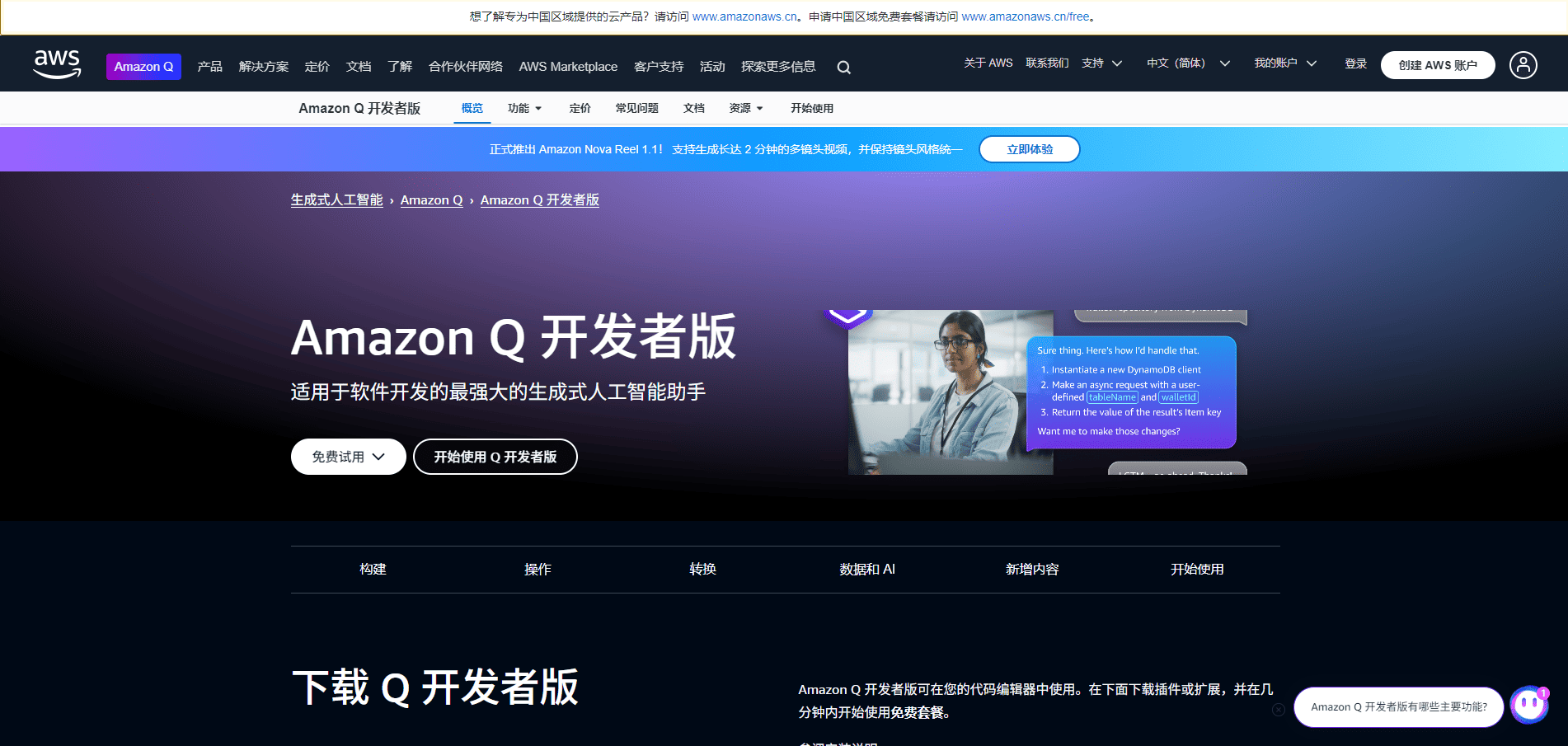1568x746 pixels.
Task: Open the top navigation 文档 menu
Action: point(358,67)
